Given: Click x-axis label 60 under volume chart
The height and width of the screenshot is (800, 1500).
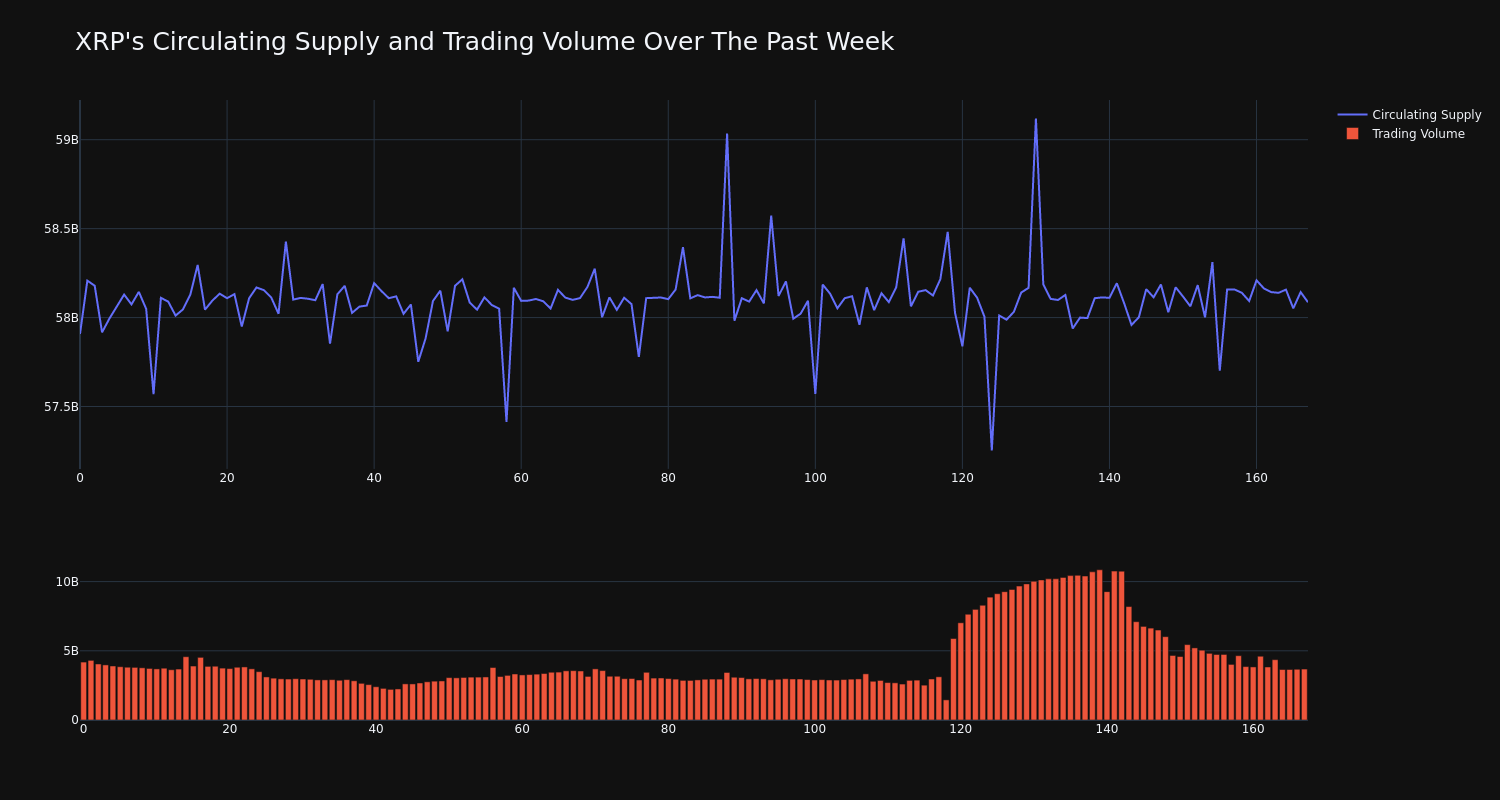Looking at the screenshot, I should 522,729.
